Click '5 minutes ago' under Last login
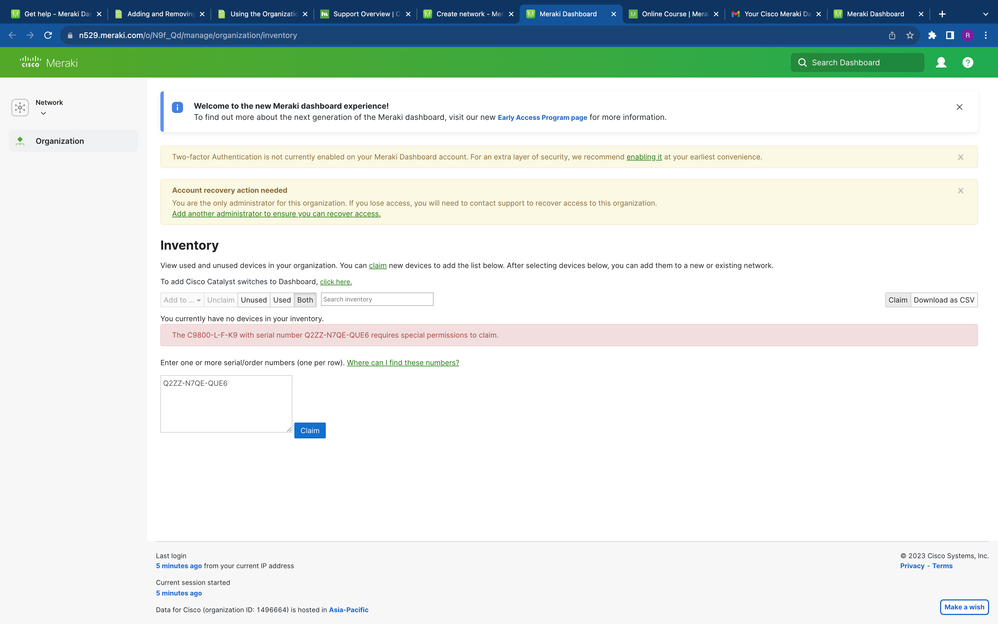Image resolution: width=998 pixels, height=624 pixels. tap(179, 566)
